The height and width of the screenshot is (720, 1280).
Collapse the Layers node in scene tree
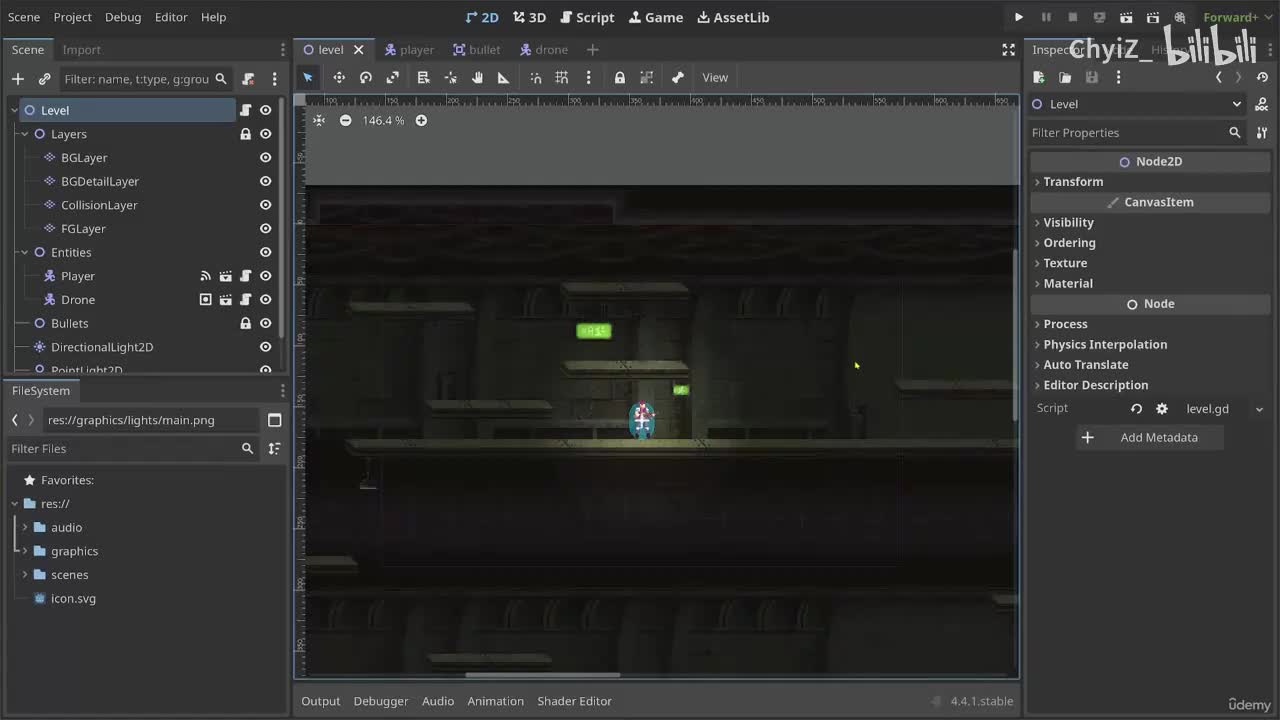click(x=25, y=134)
